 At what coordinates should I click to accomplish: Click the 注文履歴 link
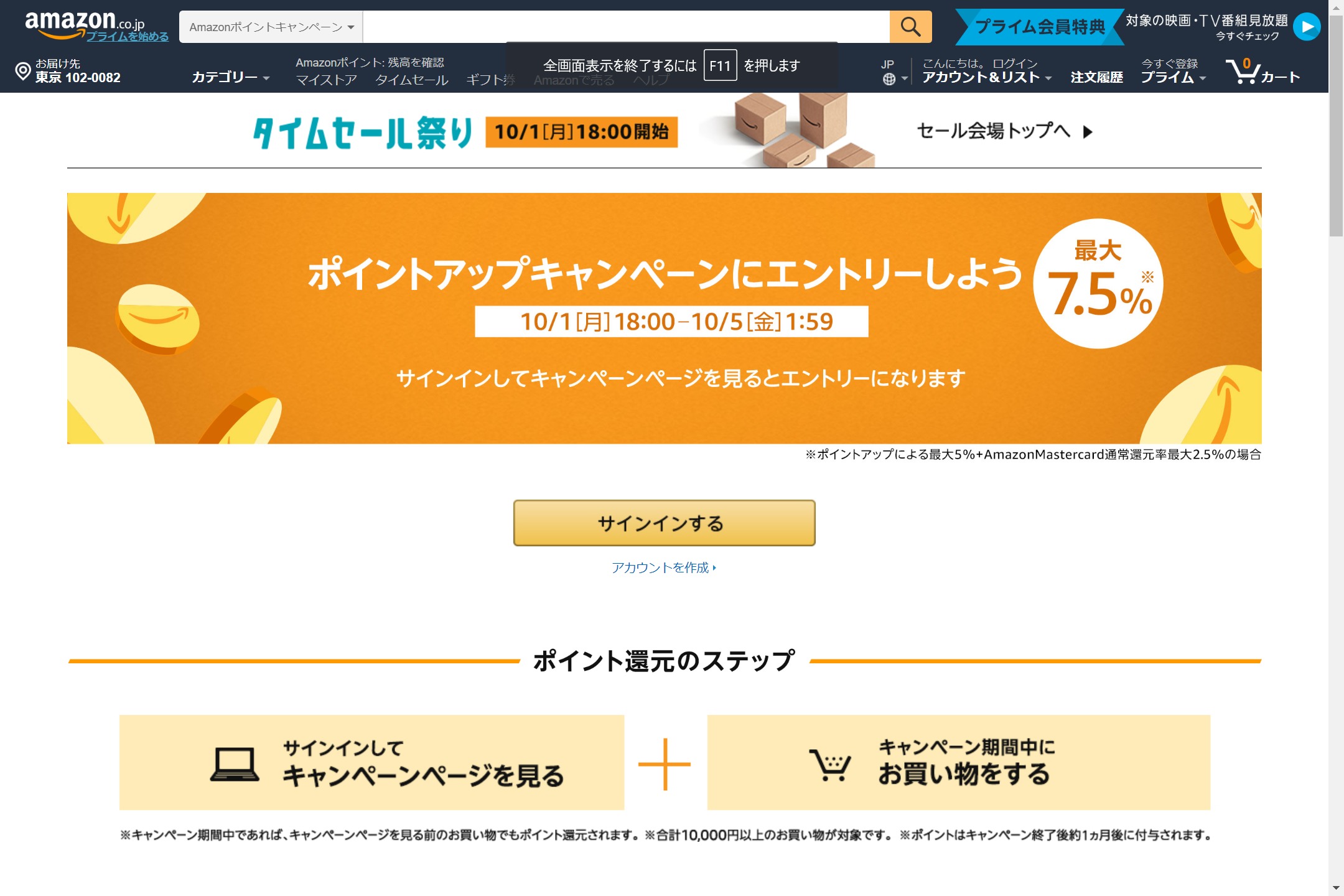pyautogui.click(x=1096, y=77)
